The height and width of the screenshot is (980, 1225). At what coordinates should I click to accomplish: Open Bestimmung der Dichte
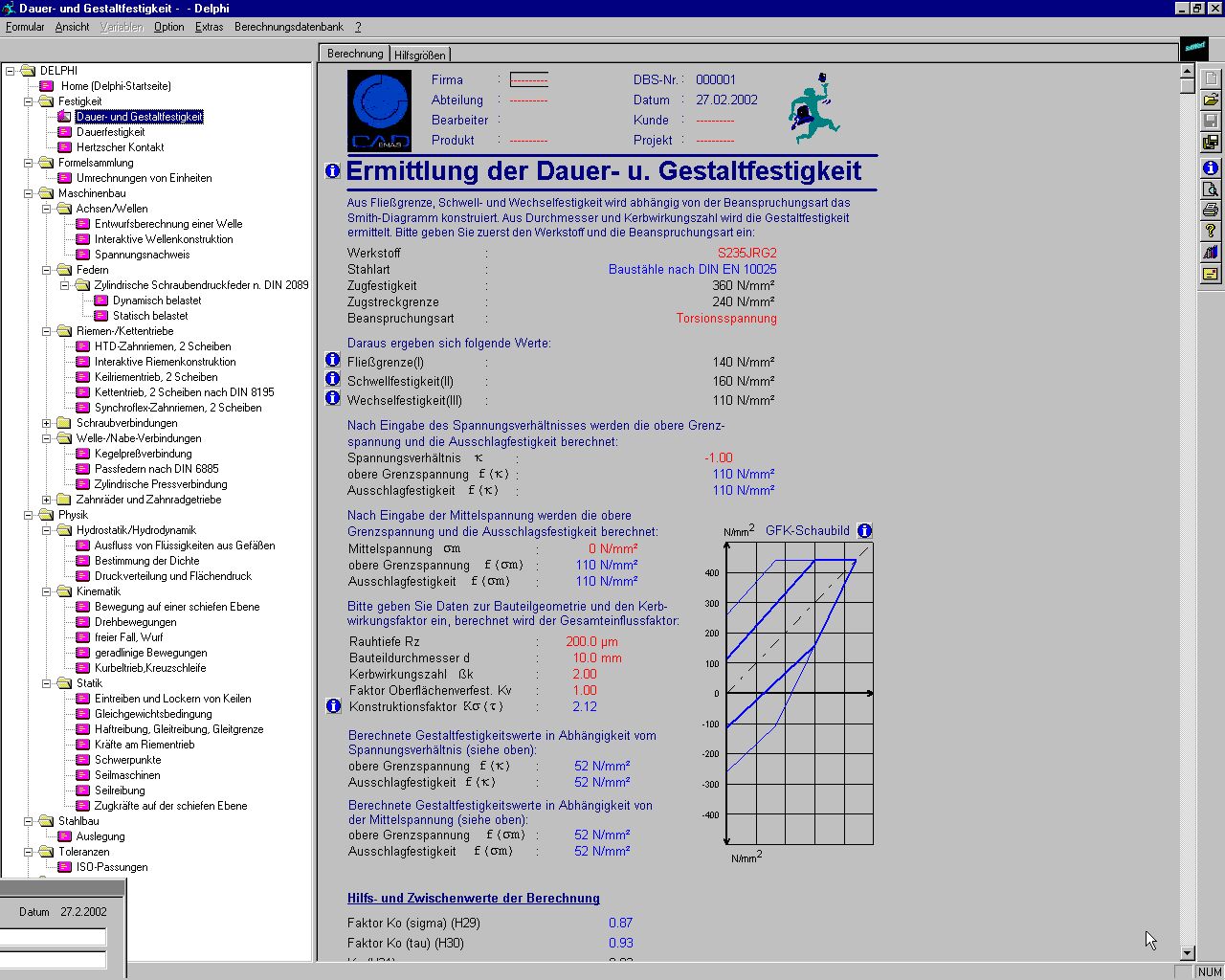click(x=147, y=561)
